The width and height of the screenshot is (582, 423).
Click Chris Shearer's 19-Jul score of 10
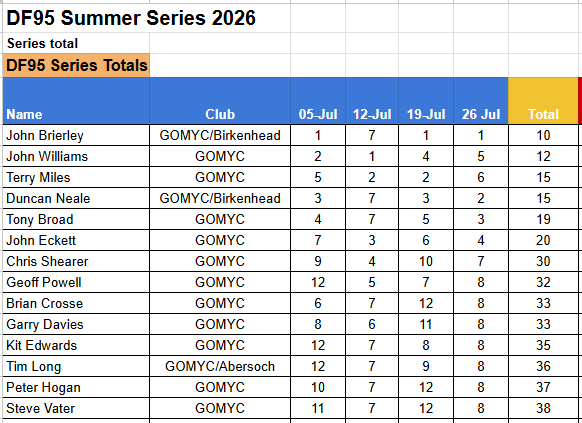(426, 261)
